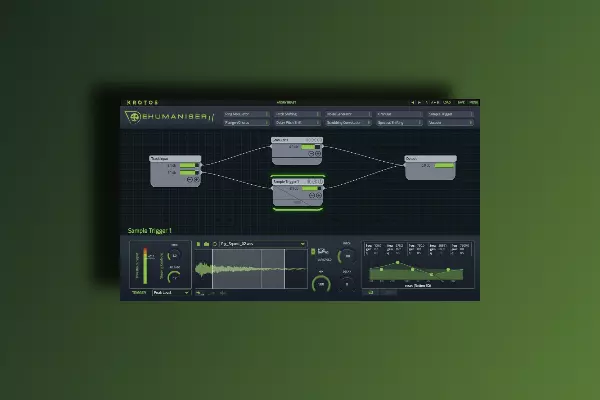Image resolution: width=600 pixels, height=400 pixels.
Task: Click the preset name in the top bar center
Action: click(x=287, y=103)
